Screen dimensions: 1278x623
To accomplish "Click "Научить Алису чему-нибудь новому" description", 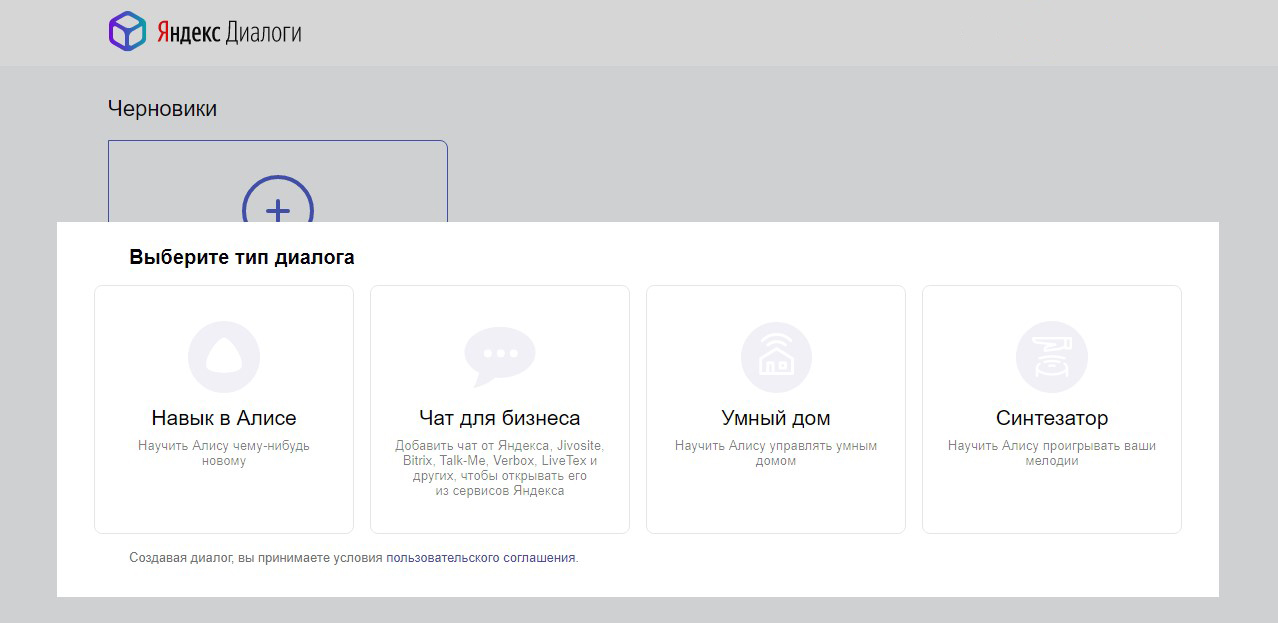I will coord(224,453).
